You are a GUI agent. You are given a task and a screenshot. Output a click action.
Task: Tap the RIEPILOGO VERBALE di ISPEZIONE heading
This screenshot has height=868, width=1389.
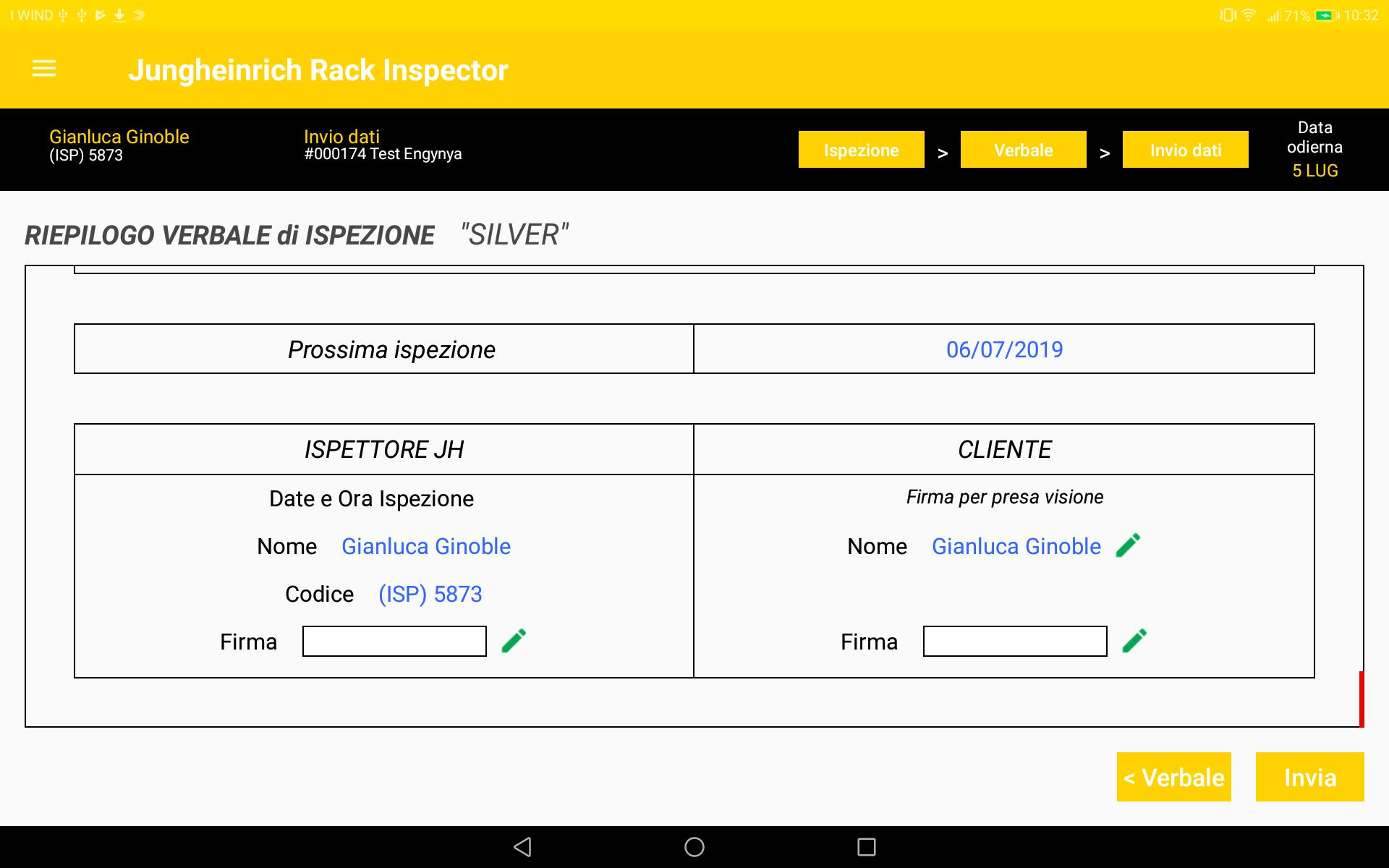229,235
